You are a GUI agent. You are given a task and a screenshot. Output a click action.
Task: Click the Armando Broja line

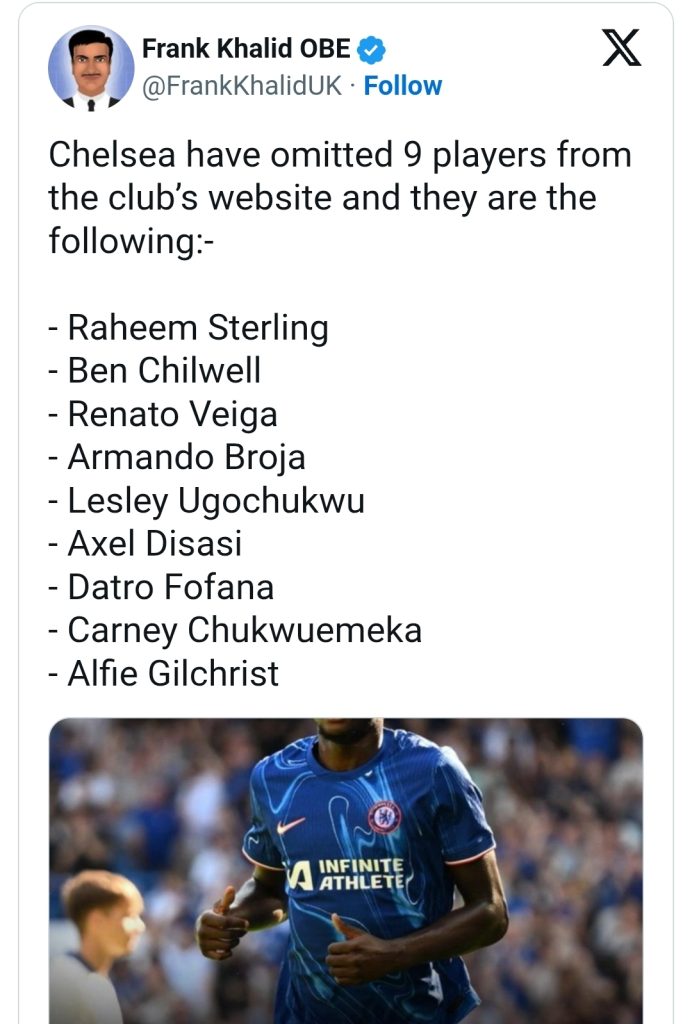coord(177,457)
